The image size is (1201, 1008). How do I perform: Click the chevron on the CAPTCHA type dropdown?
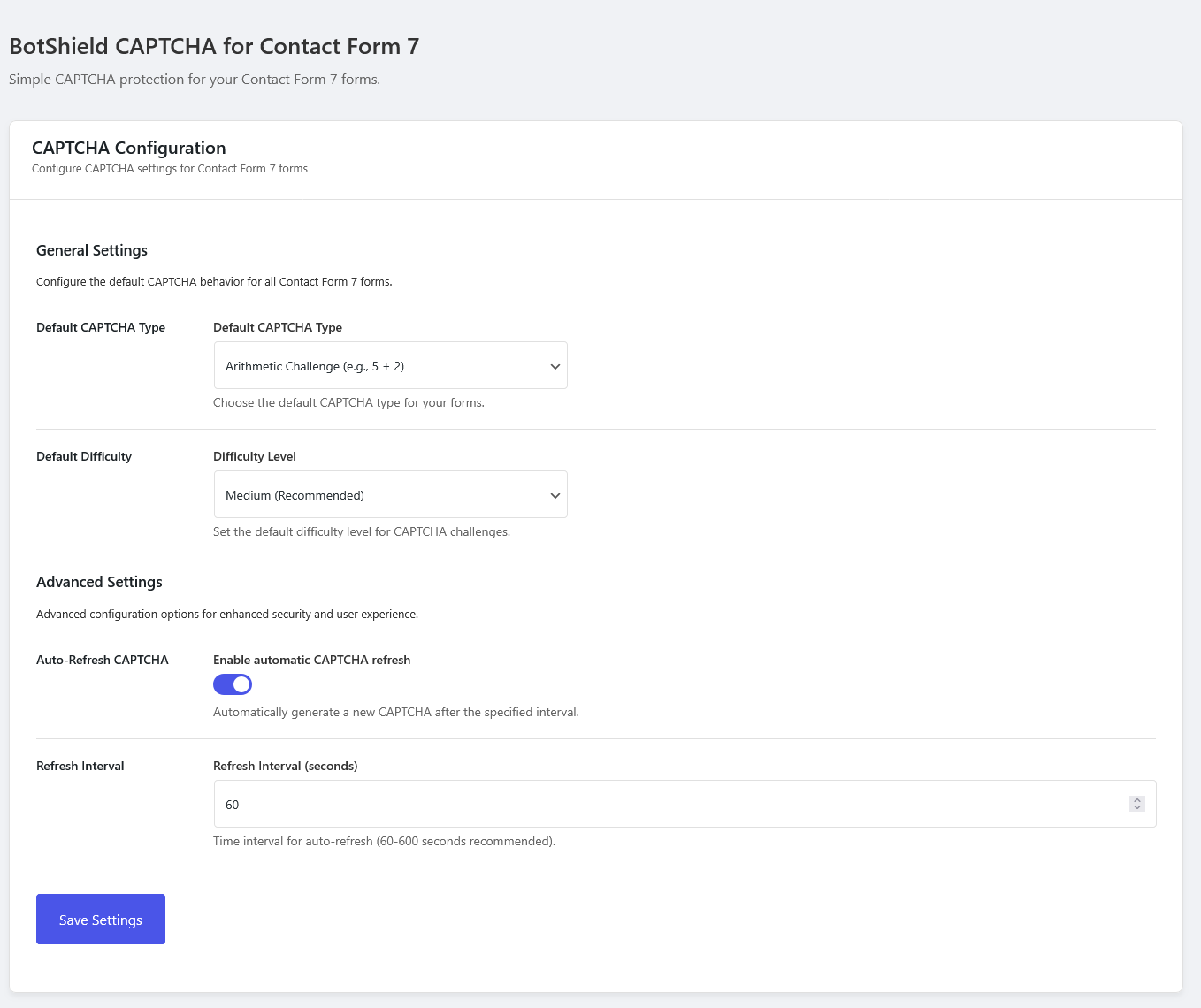555,365
